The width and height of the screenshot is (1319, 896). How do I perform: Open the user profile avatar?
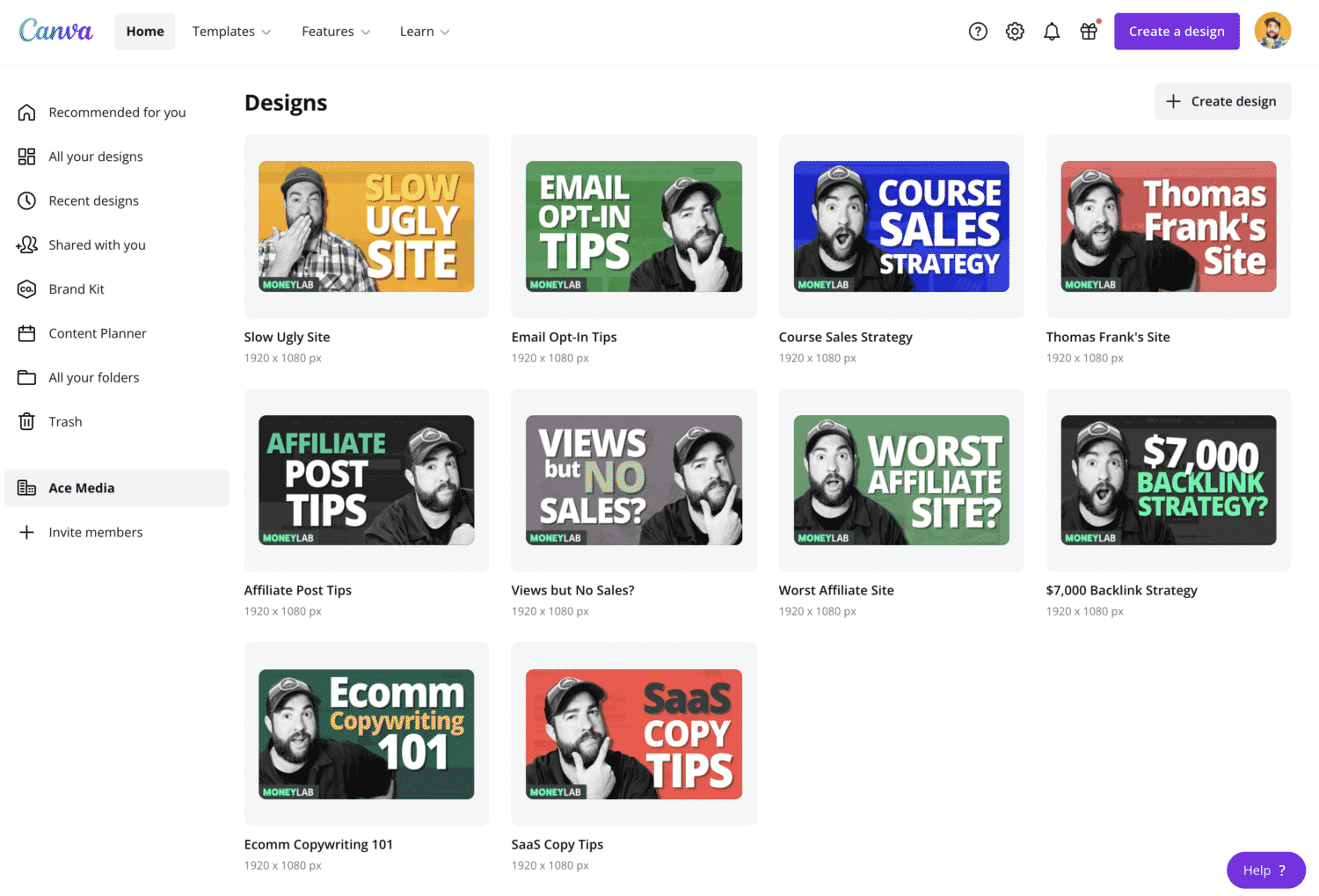click(x=1272, y=31)
